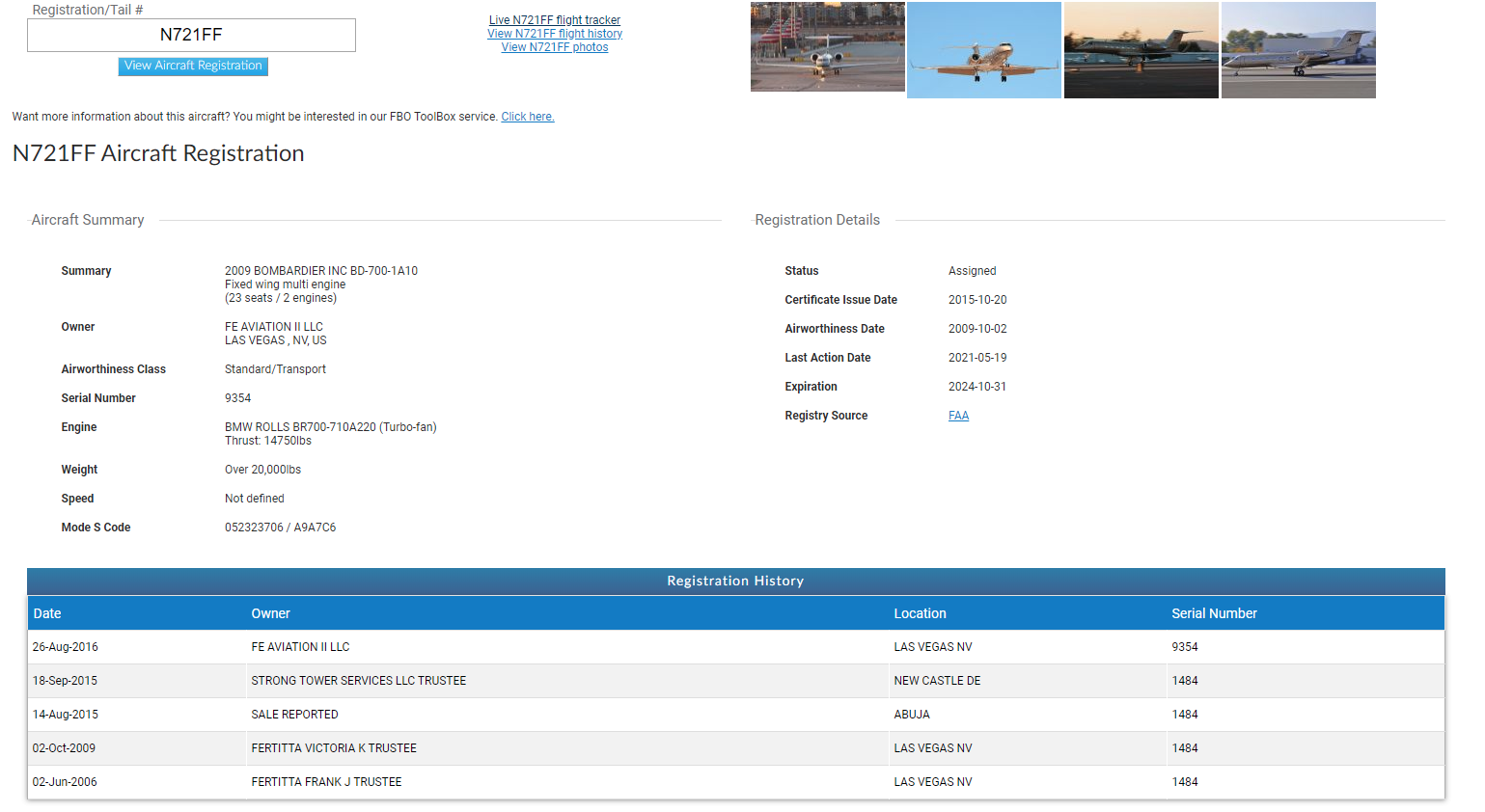
Task: Click Airworthiness Date 2009-10-02
Action: pos(977,329)
